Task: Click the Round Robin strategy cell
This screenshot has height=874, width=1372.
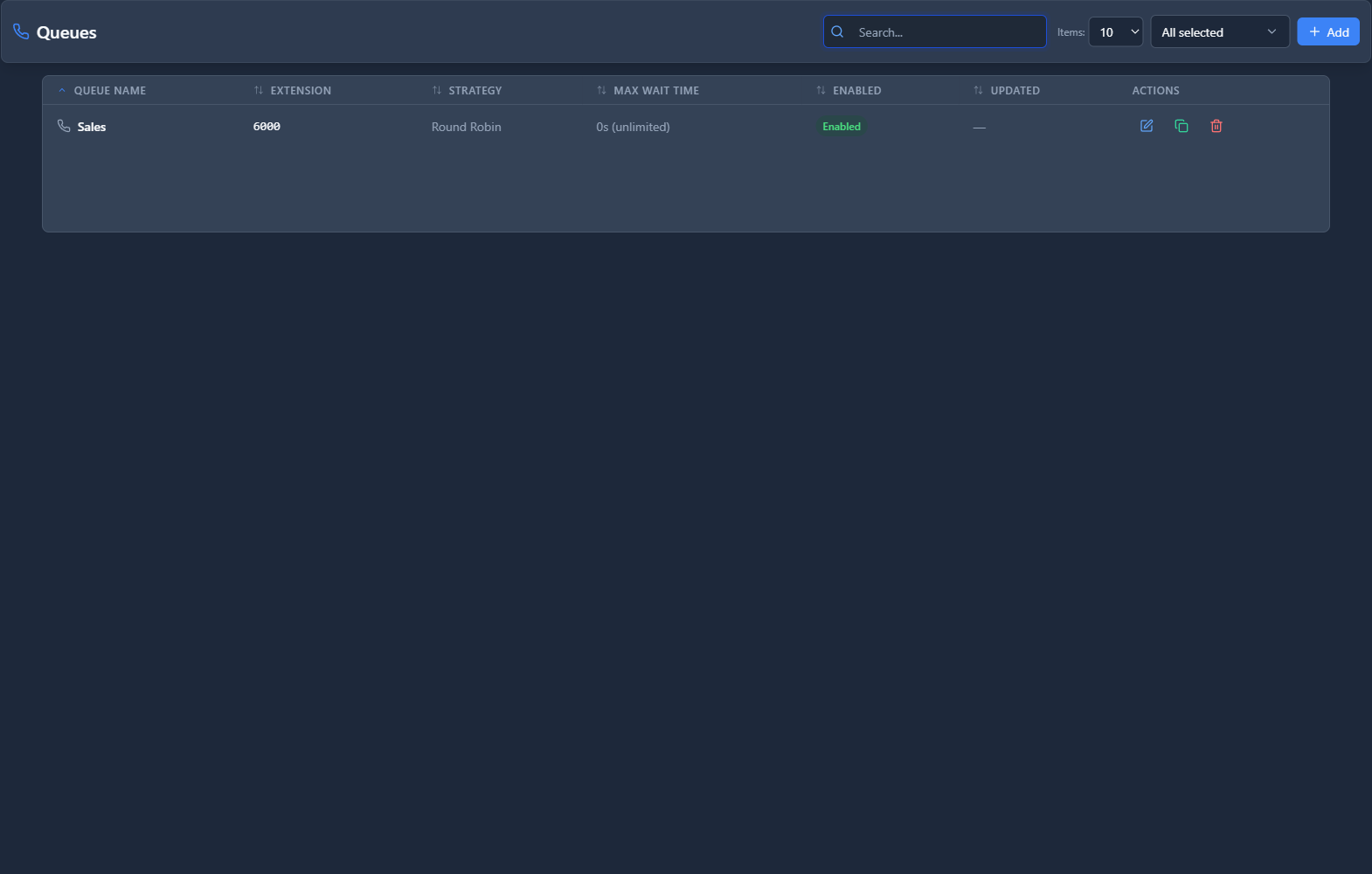Action: tap(466, 127)
